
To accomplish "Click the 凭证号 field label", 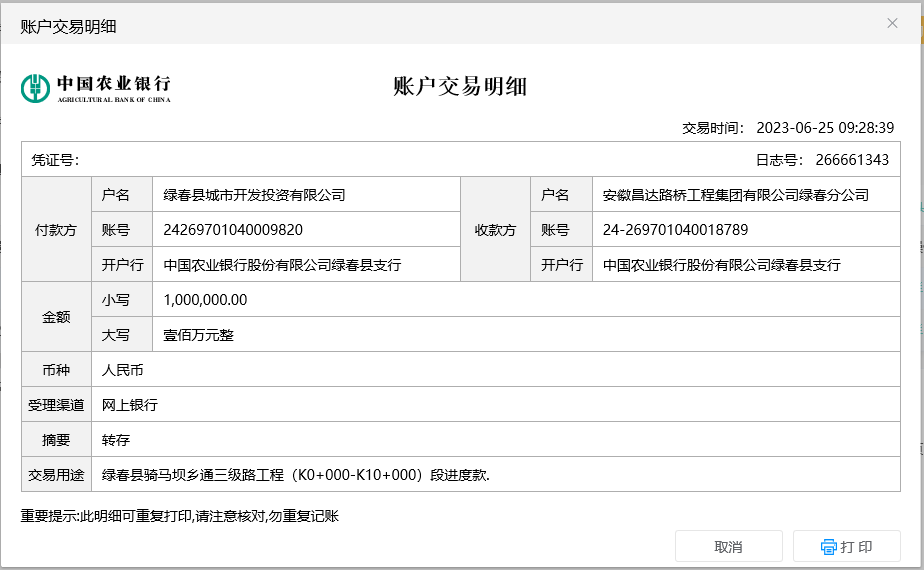I will [55, 160].
